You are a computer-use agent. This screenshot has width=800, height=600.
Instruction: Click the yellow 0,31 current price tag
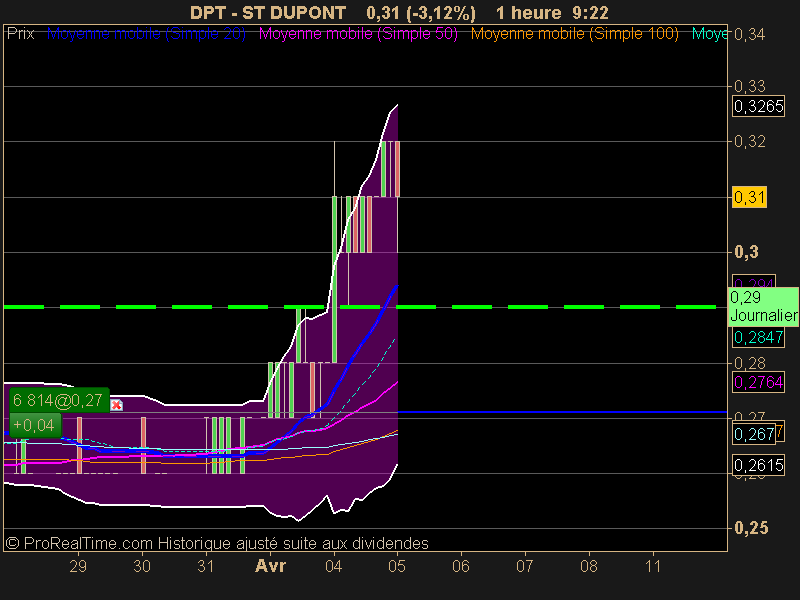click(x=749, y=197)
